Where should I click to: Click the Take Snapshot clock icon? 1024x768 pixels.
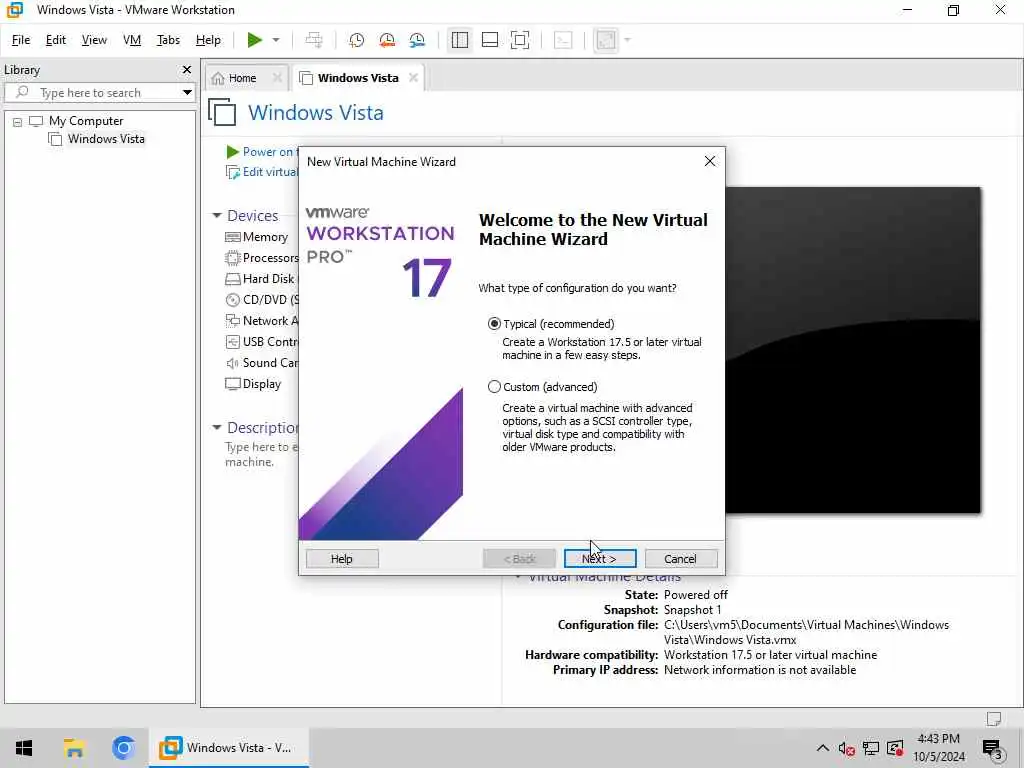357,40
